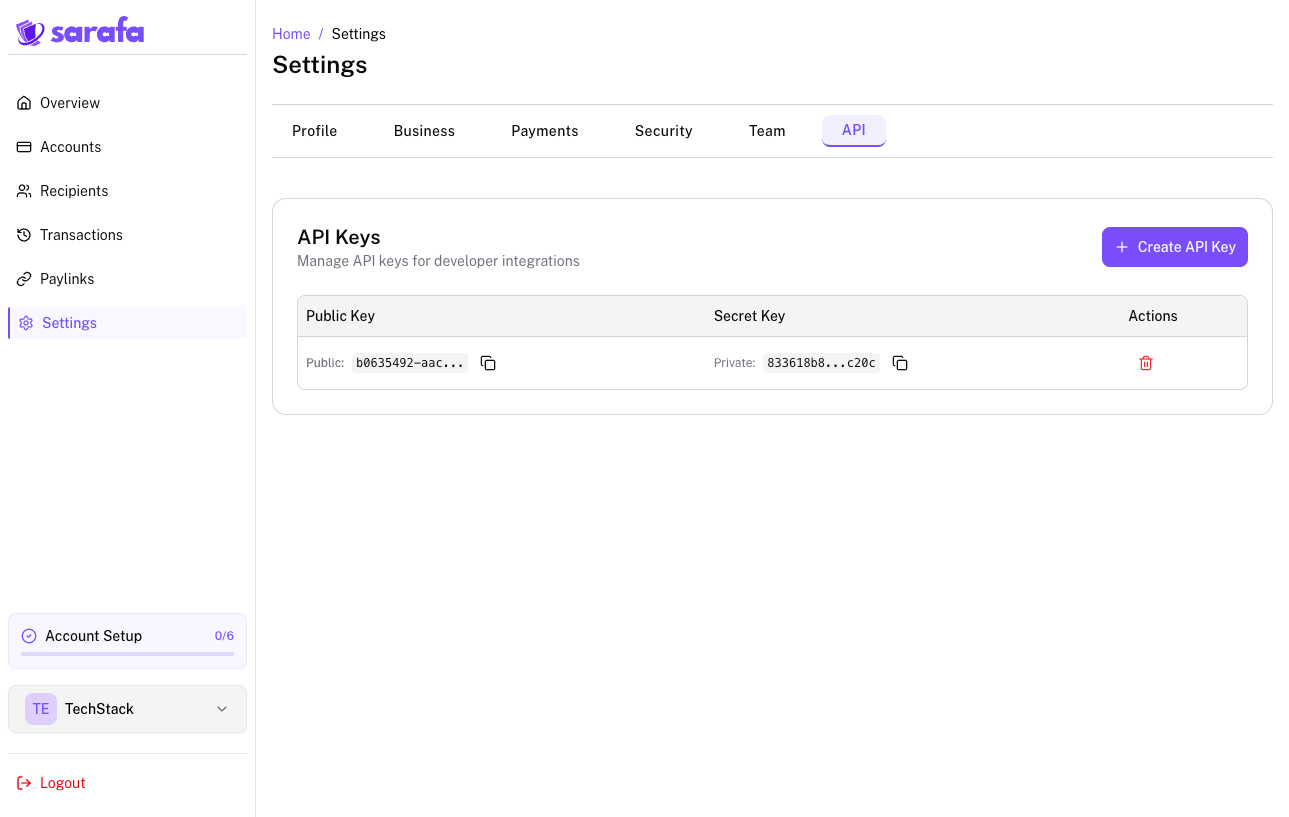This screenshot has height=817, width=1289.
Task: Click the TE avatar badge
Action: [41, 709]
